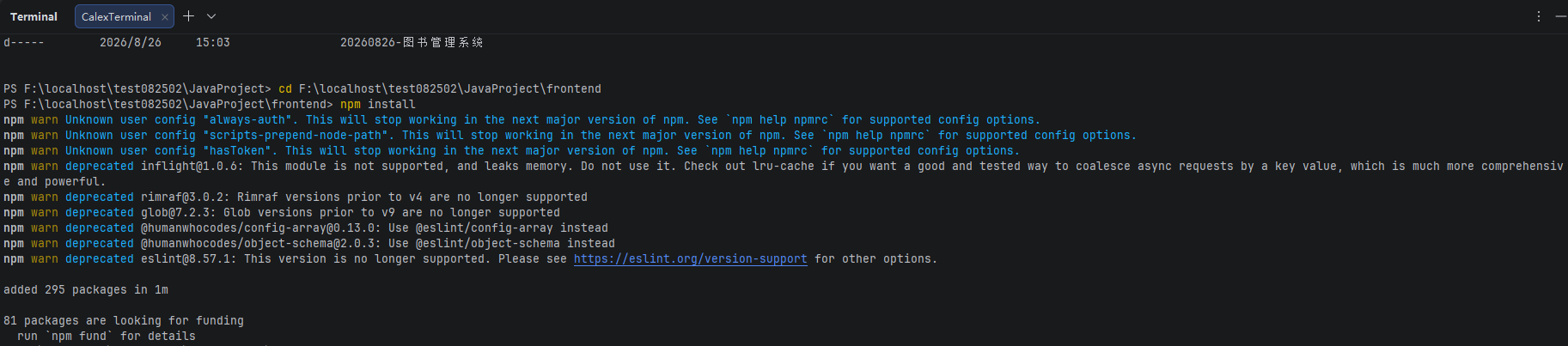Click the npm install command text
Viewport: 1568px width, 346px height.
coord(377,105)
